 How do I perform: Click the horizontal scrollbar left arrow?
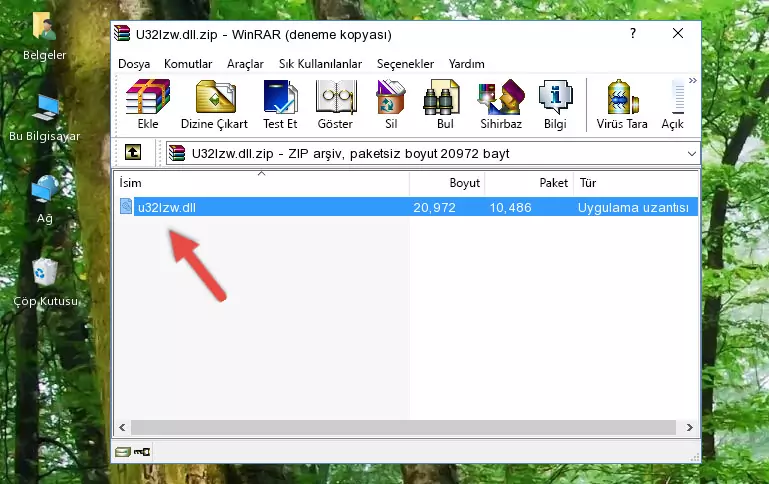coord(122,427)
